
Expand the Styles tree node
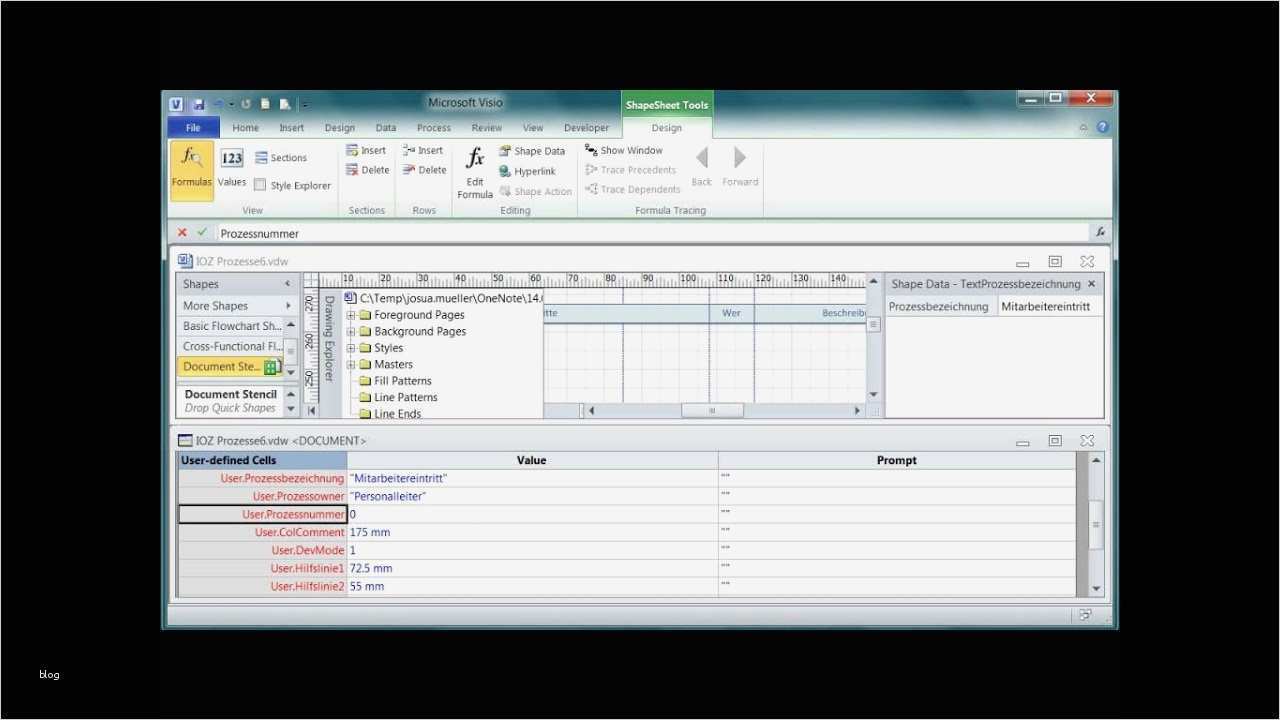[x=351, y=348]
